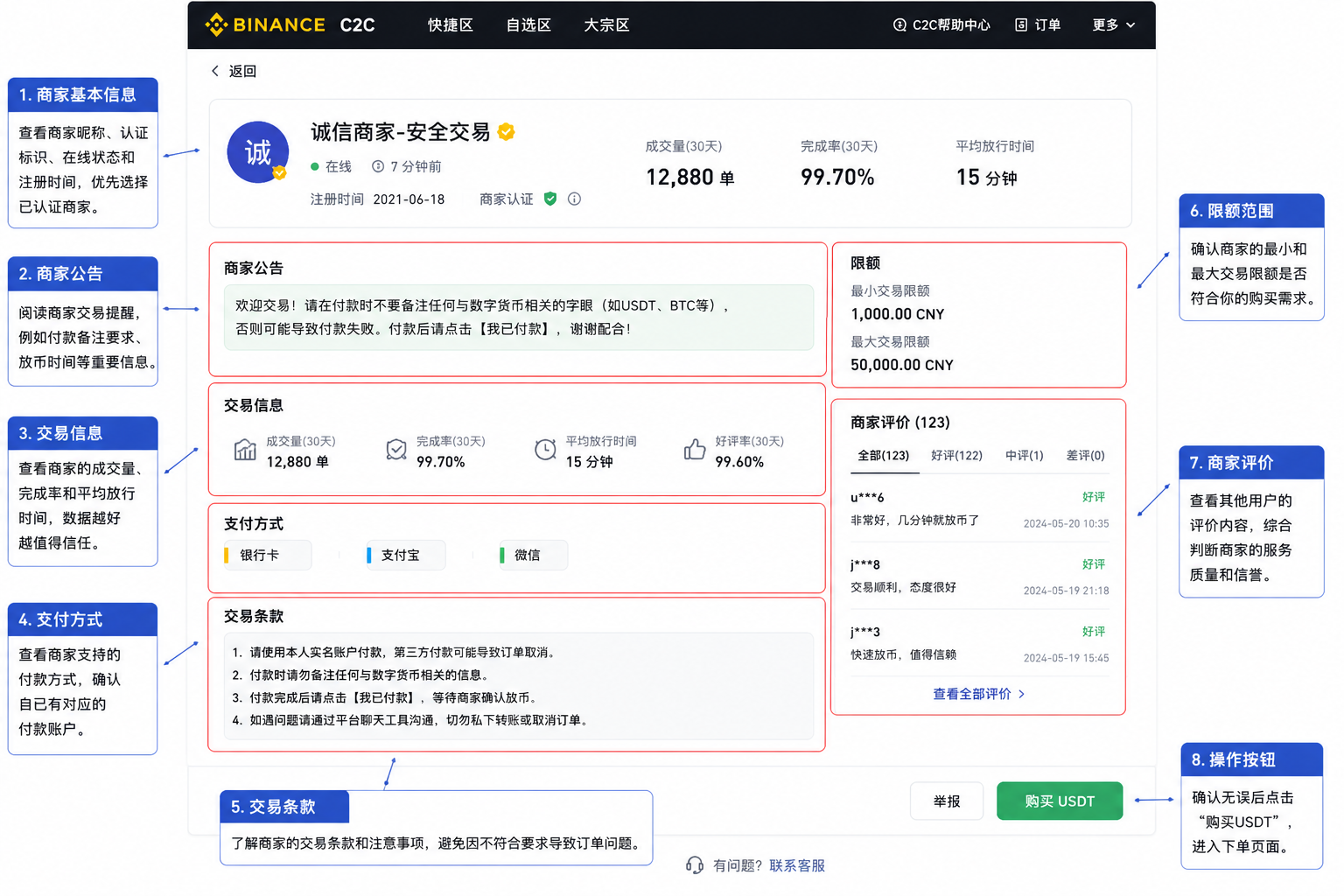Viewport: 1344px width, 896px height.
Task: Click the 商家评价 (123) heading
Action: pos(900,423)
